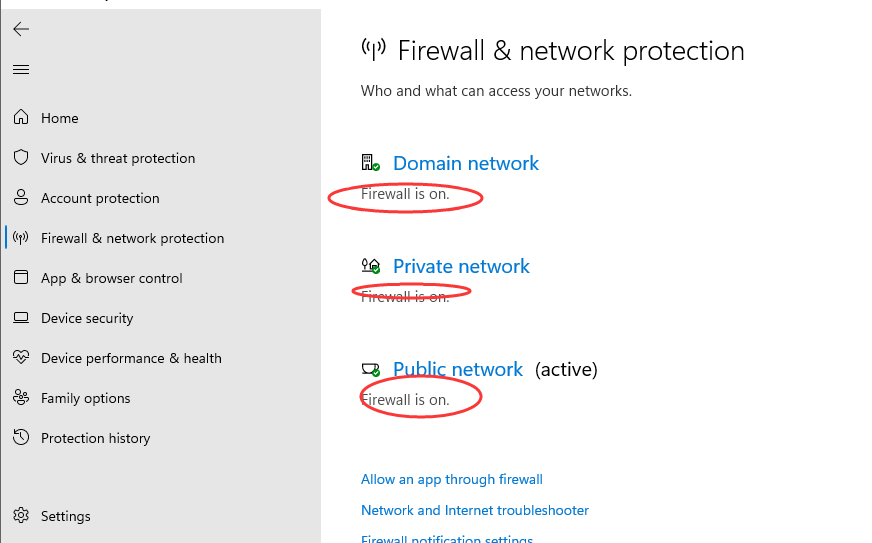Click the back arrow icon
Screen dimensions: 872x543
click(x=21, y=29)
